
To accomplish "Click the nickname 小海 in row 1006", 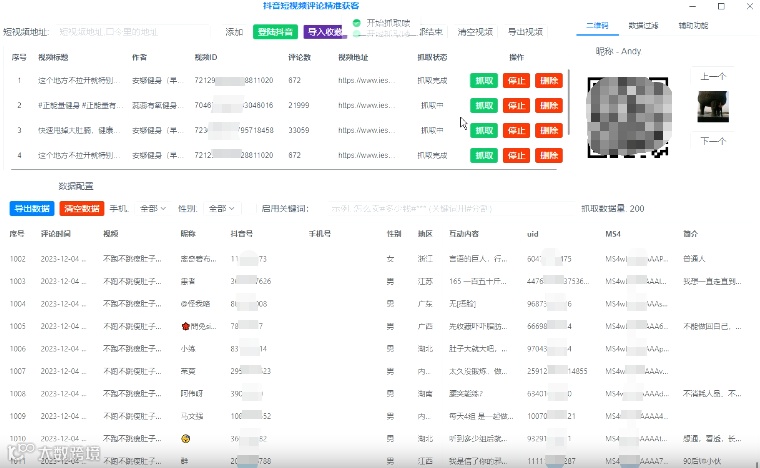I will [188, 348].
